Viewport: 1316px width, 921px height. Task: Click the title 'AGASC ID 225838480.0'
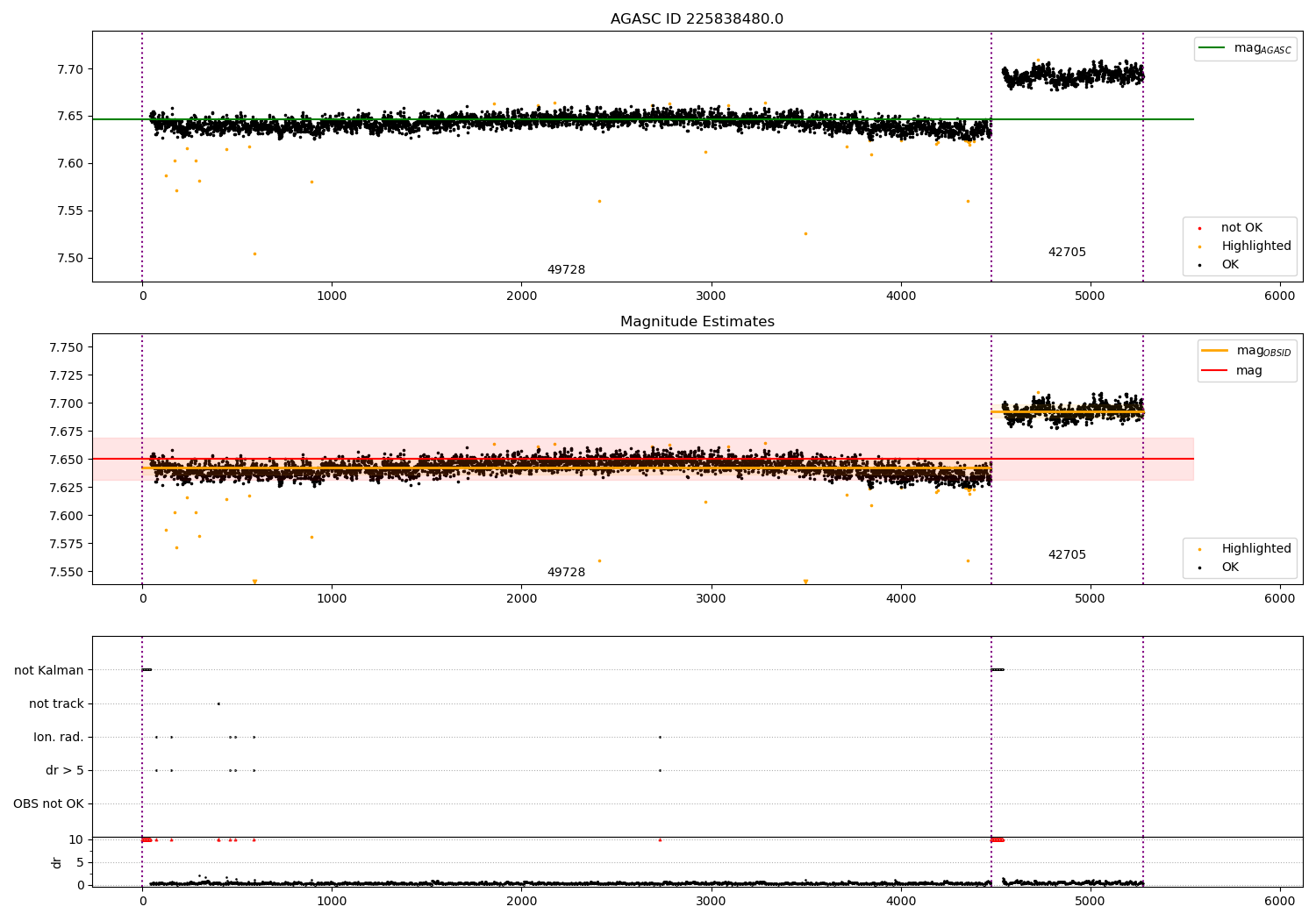(697, 19)
